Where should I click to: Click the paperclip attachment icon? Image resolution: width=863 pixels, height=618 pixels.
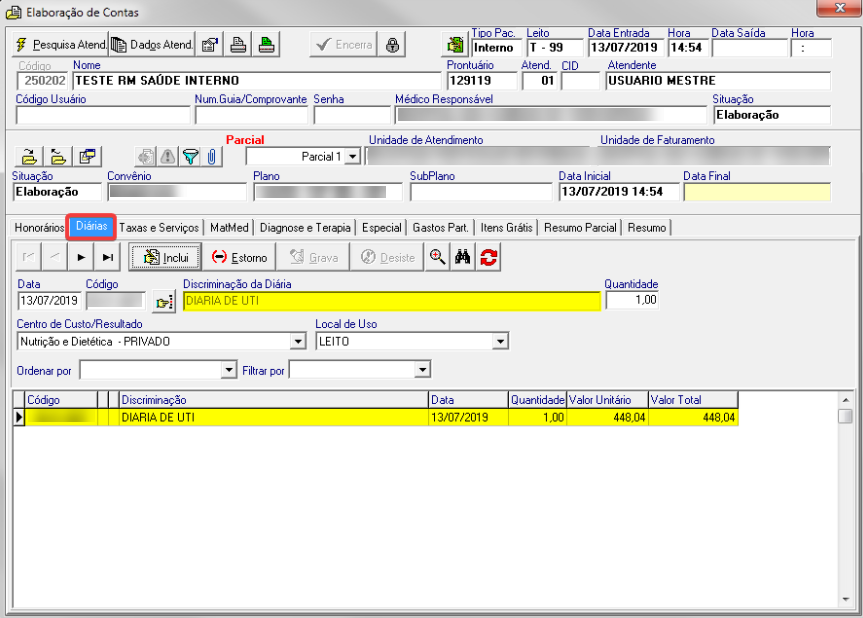[212, 157]
